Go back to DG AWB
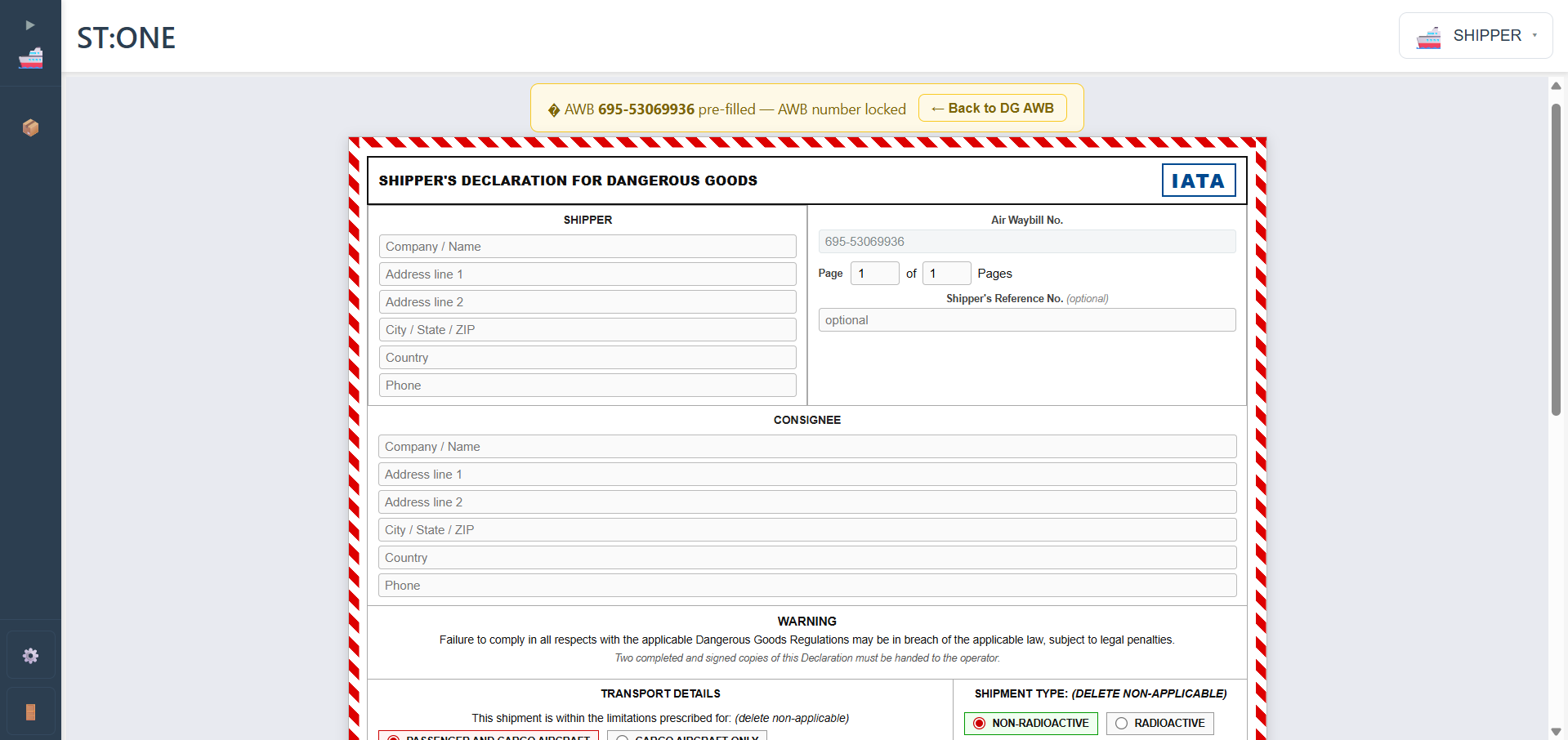The image size is (1568, 740). (993, 108)
